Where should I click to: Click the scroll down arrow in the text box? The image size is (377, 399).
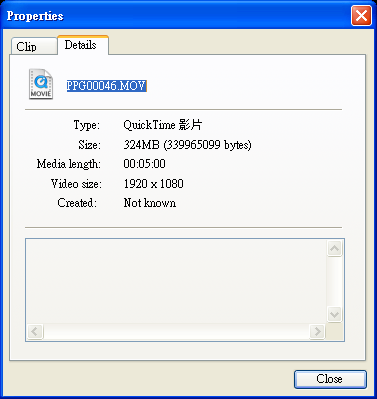click(334, 314)
